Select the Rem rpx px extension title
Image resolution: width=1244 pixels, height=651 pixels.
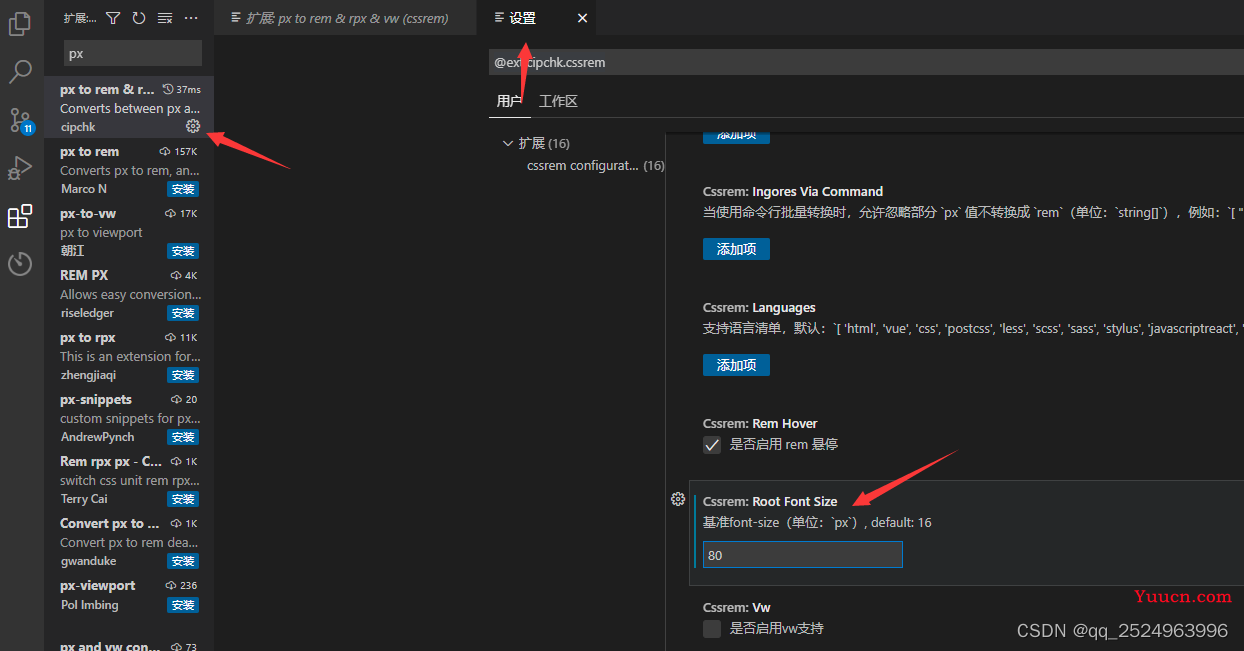110,462
